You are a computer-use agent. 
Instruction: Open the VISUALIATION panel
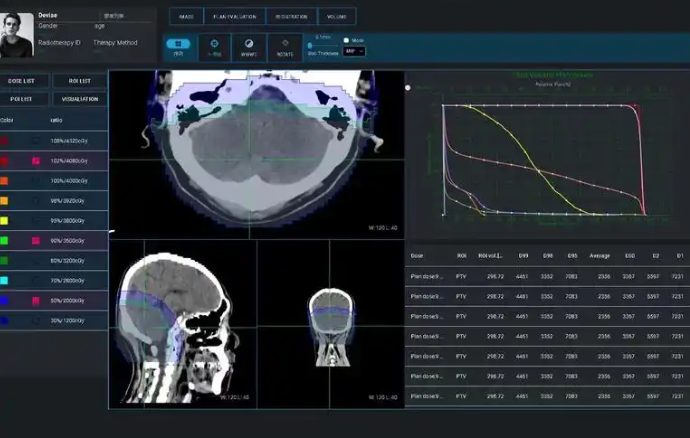[x=80, y=99]
